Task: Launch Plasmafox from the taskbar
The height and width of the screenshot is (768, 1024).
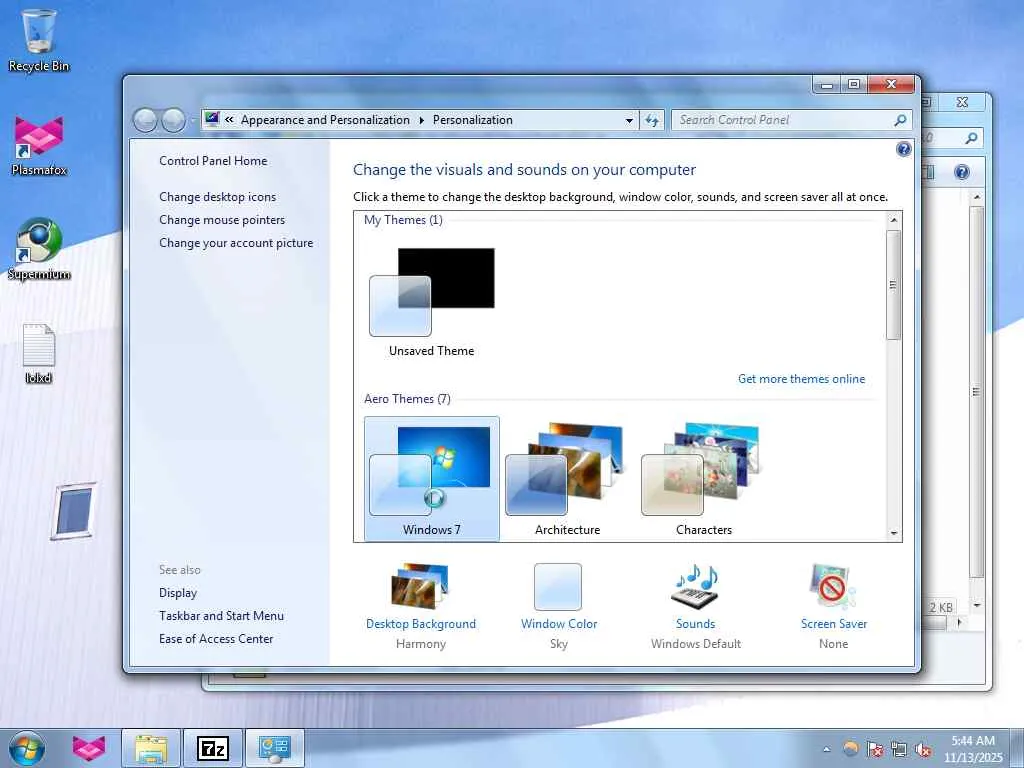Action: click(89, 748)
